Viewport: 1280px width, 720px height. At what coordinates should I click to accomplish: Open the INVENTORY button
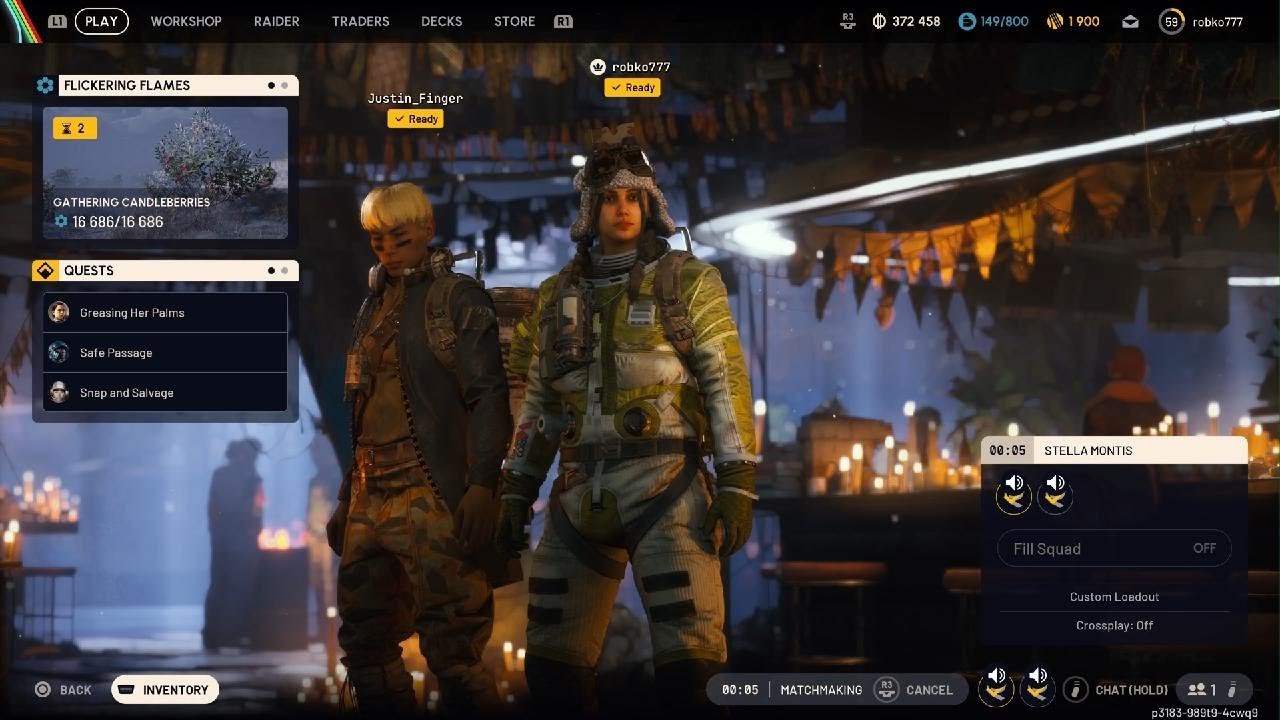[x=165, y=690]
